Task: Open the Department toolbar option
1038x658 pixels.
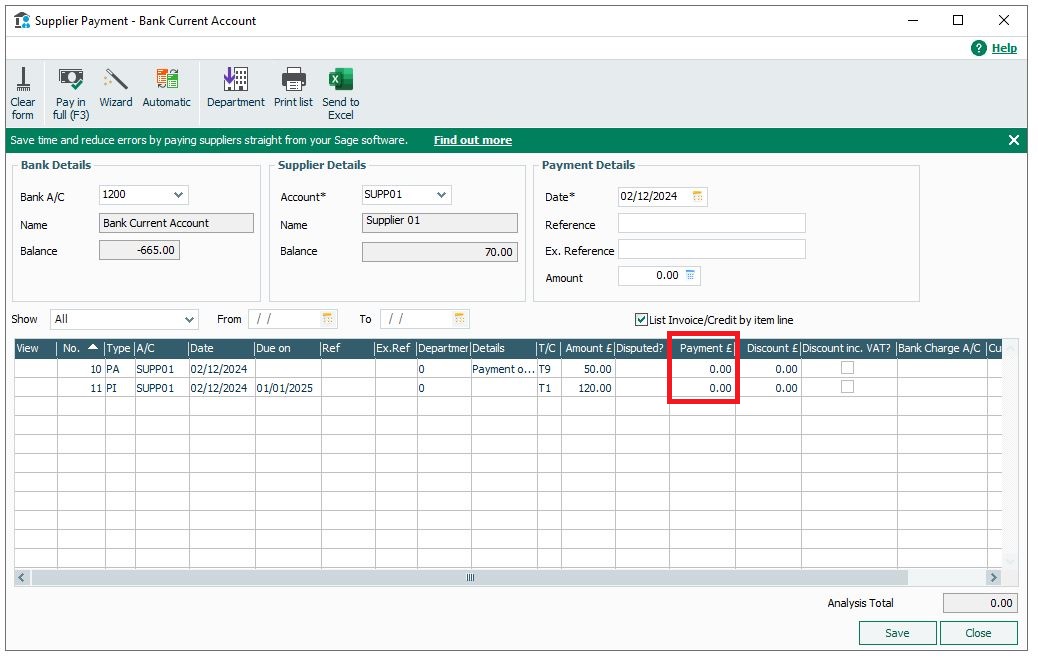Action: click(236, 81)
